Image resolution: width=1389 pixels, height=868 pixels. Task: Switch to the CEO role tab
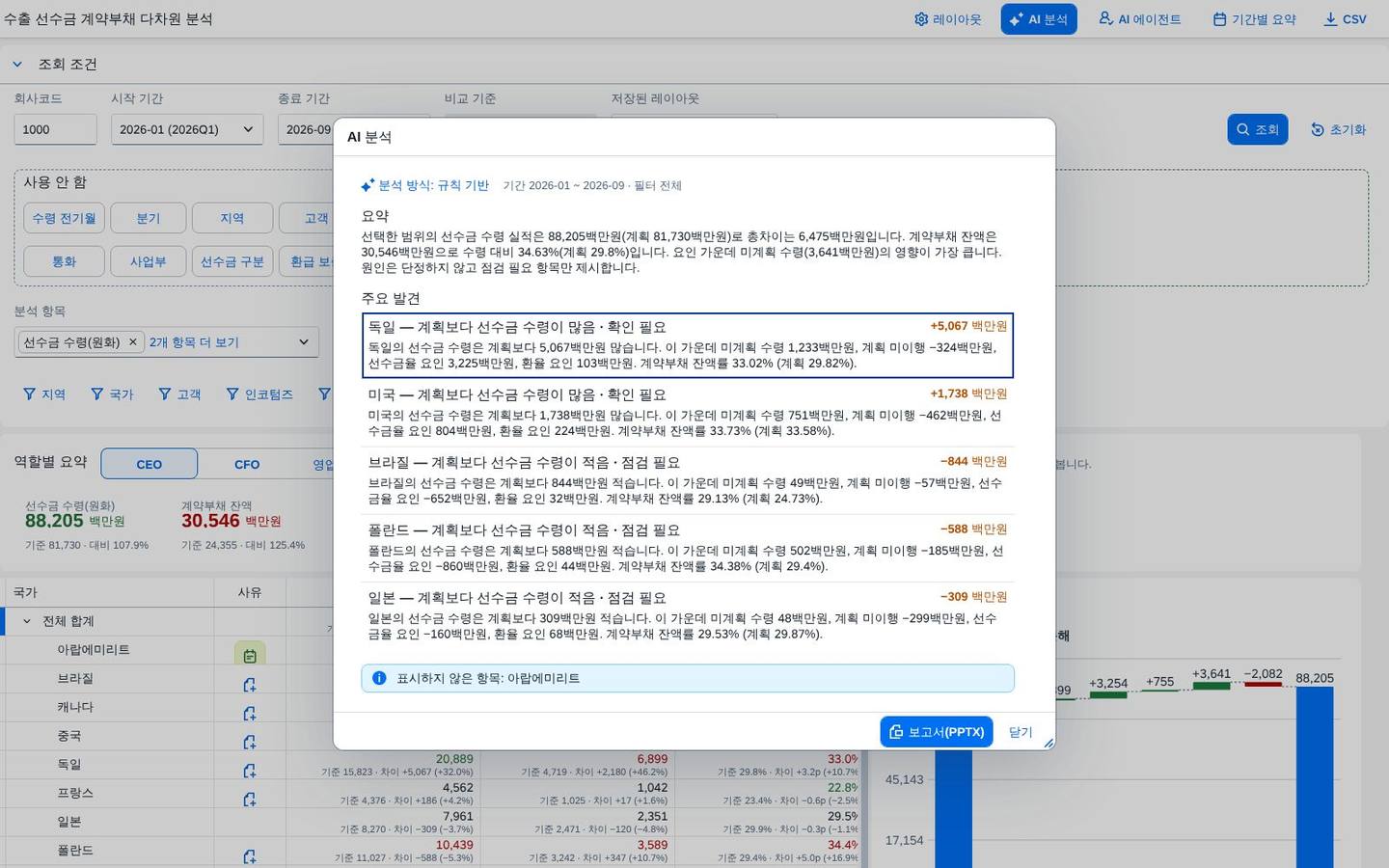[150, 464]
